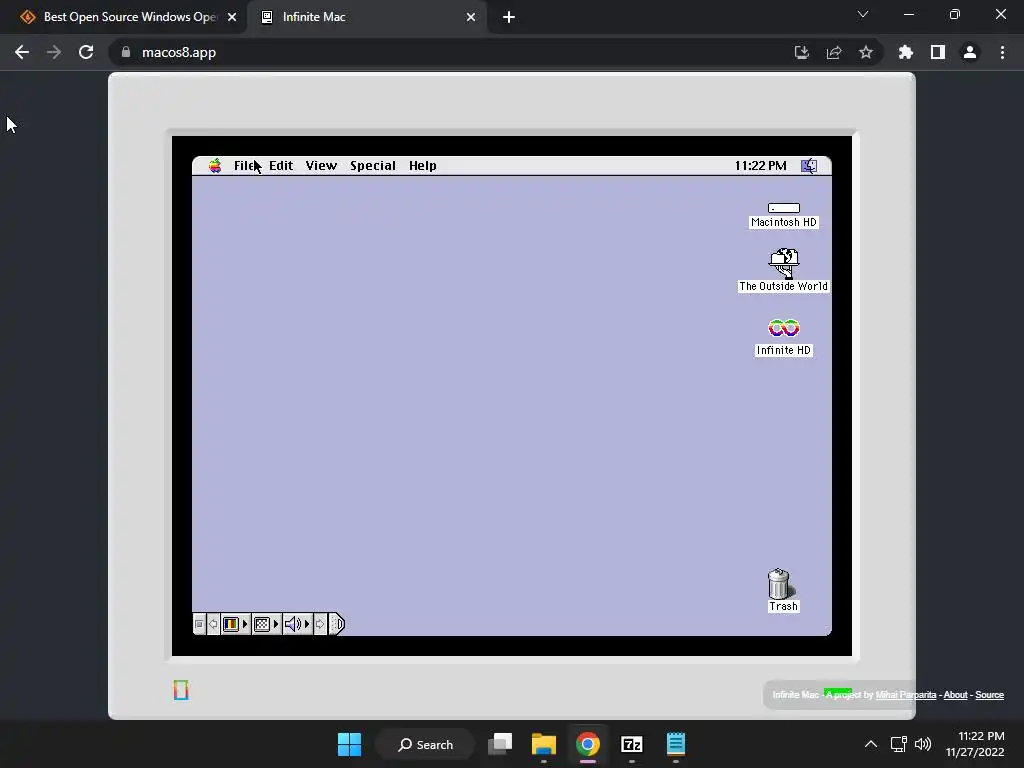1024x768 pixels.
Task: Open the Source link
Action: coord(989,695)
